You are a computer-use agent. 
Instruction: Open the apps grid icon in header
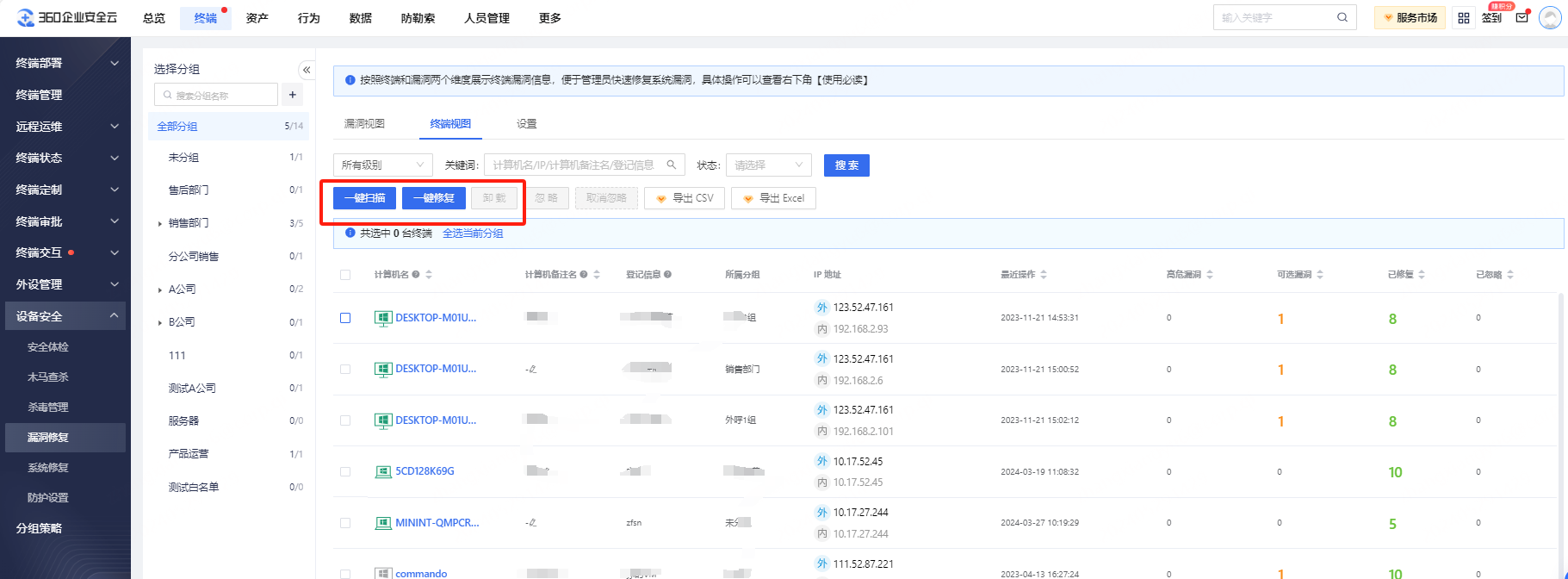click(1463, 18)
